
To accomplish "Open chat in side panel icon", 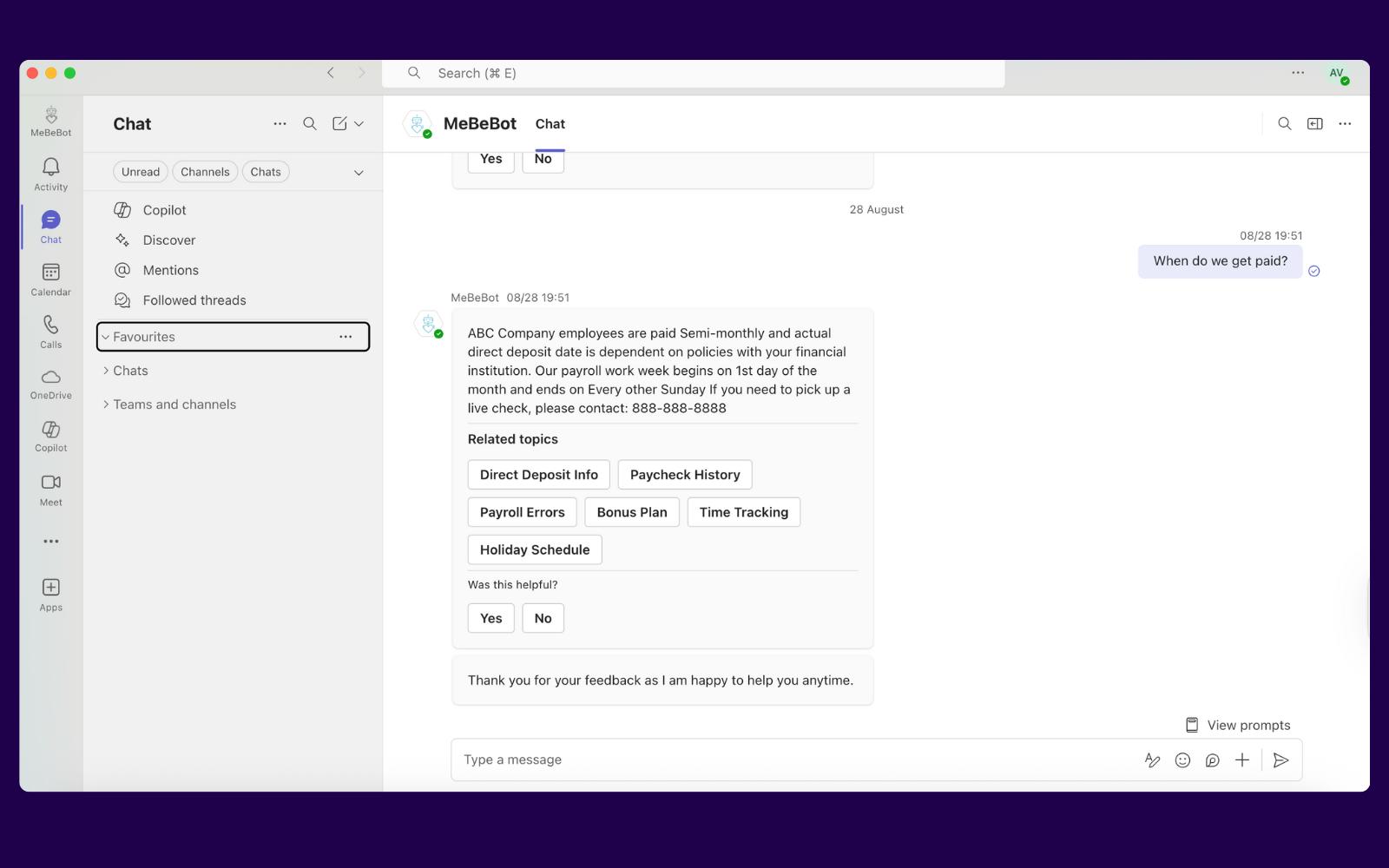I will tap(1315, 124).
